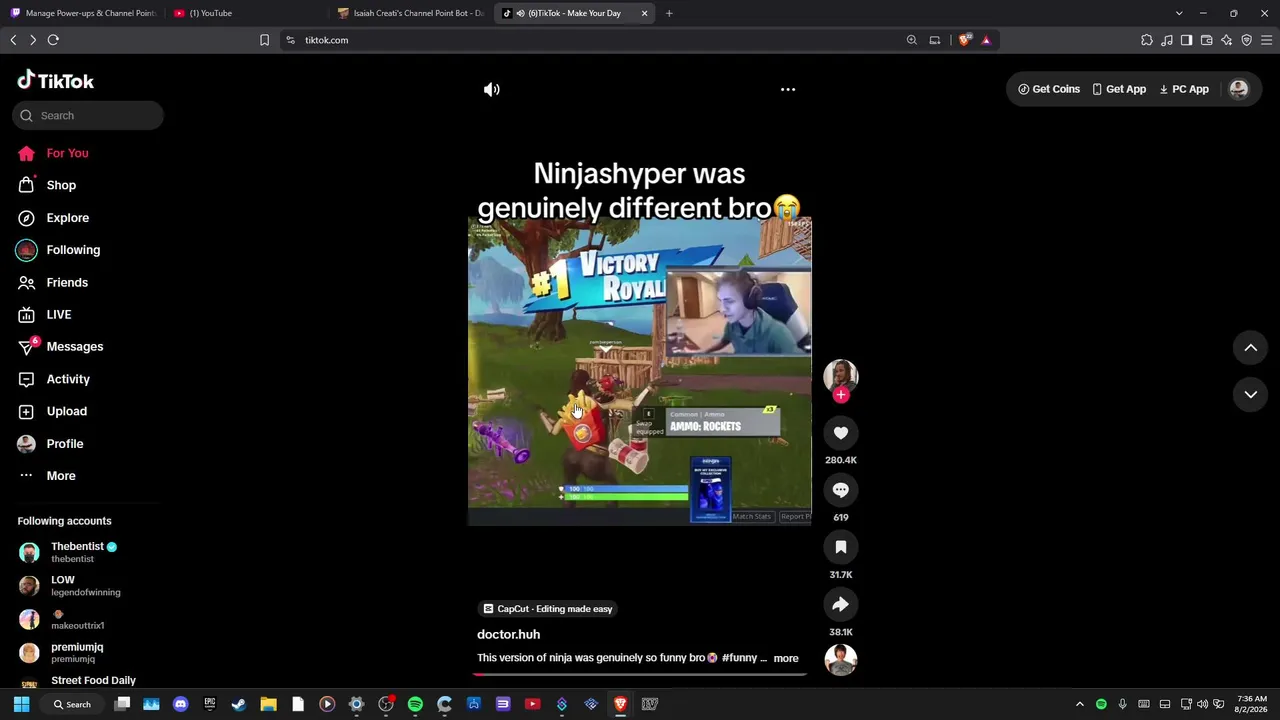Reload the TikTok page
The image size is (1280, 720).
click(x=53, y=40)
